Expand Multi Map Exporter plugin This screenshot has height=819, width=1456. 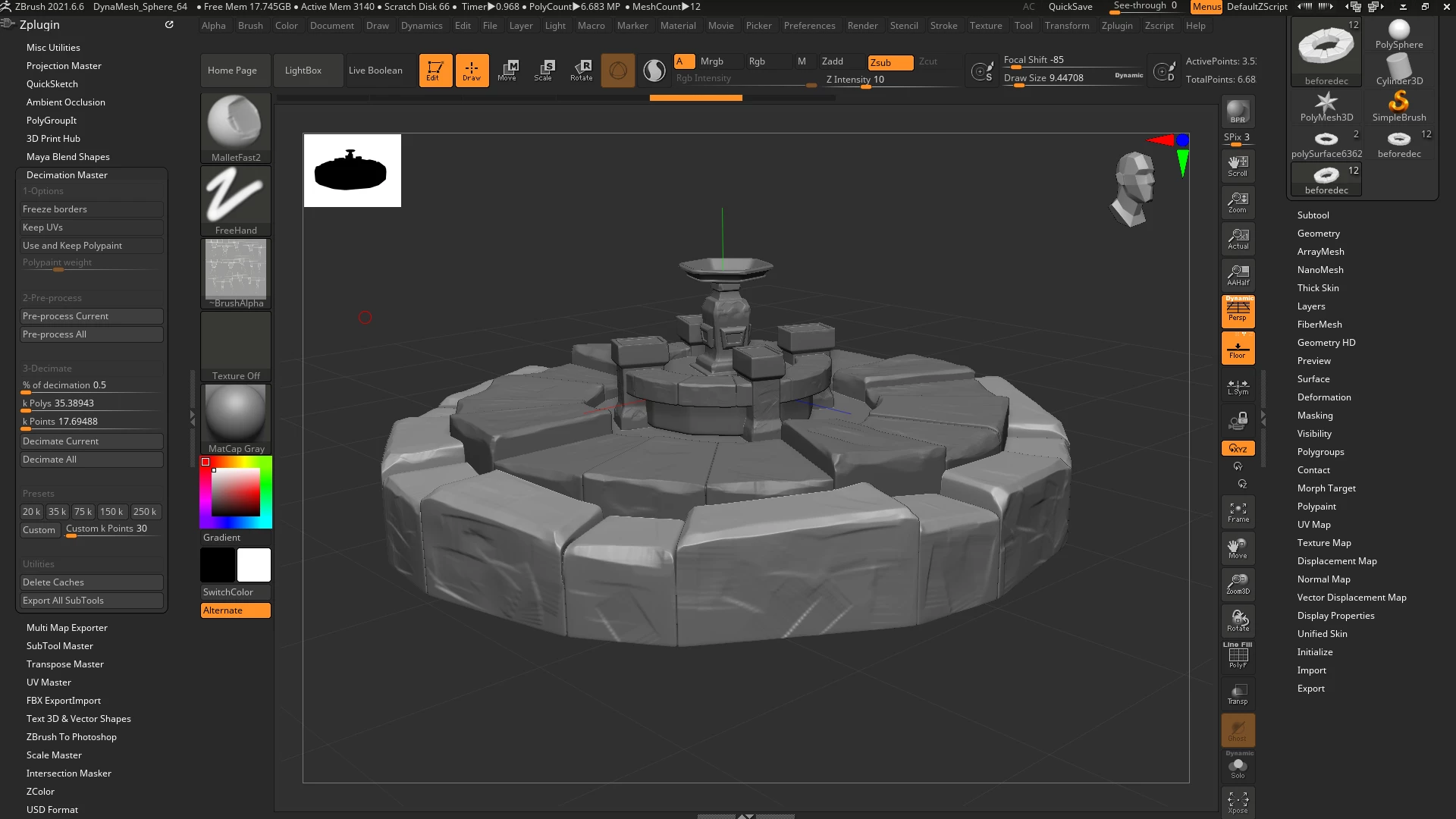click(x=67, y=628)
